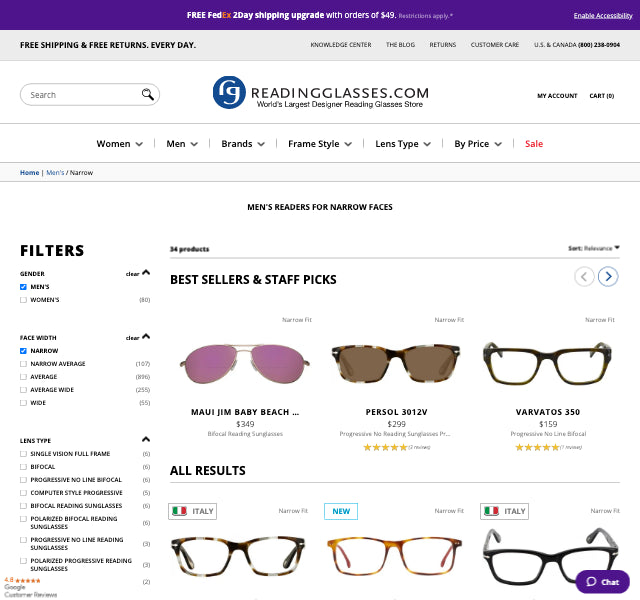Open Google Customer Reviews badge
Image resolution: width=640 pixels, height=600 pixels.
[x=30, y=587]
